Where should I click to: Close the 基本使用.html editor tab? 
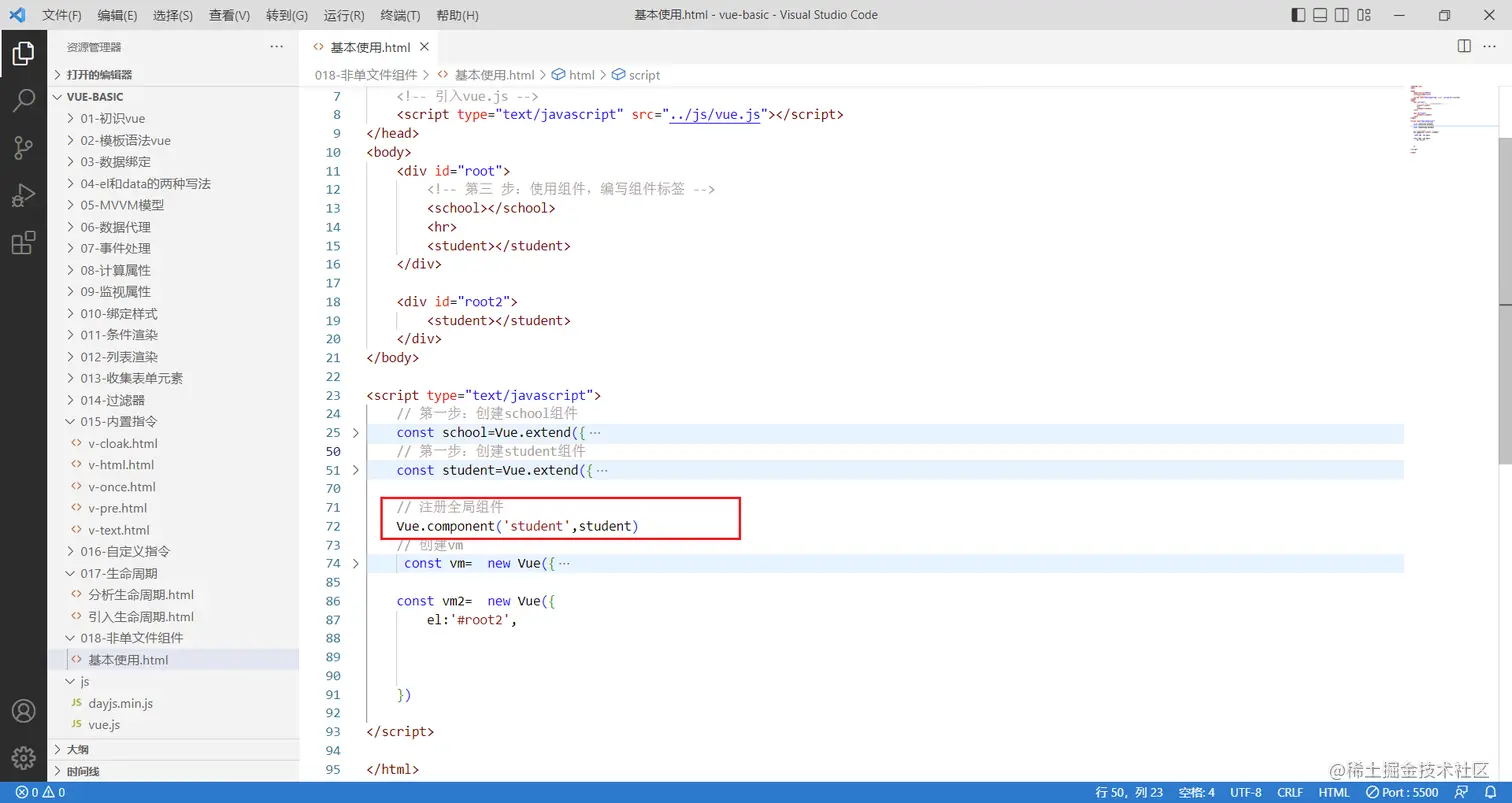pos(425,47)
